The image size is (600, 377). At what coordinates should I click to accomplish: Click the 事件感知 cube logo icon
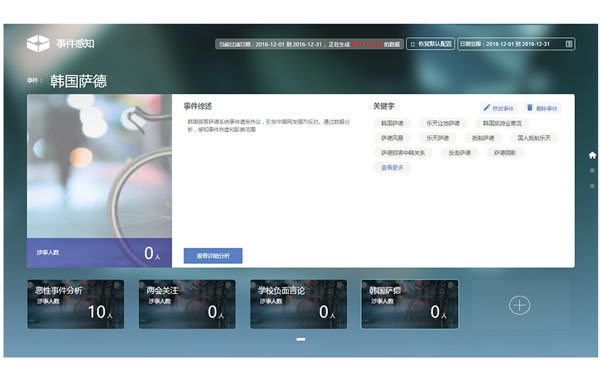(x=38, y=43)
